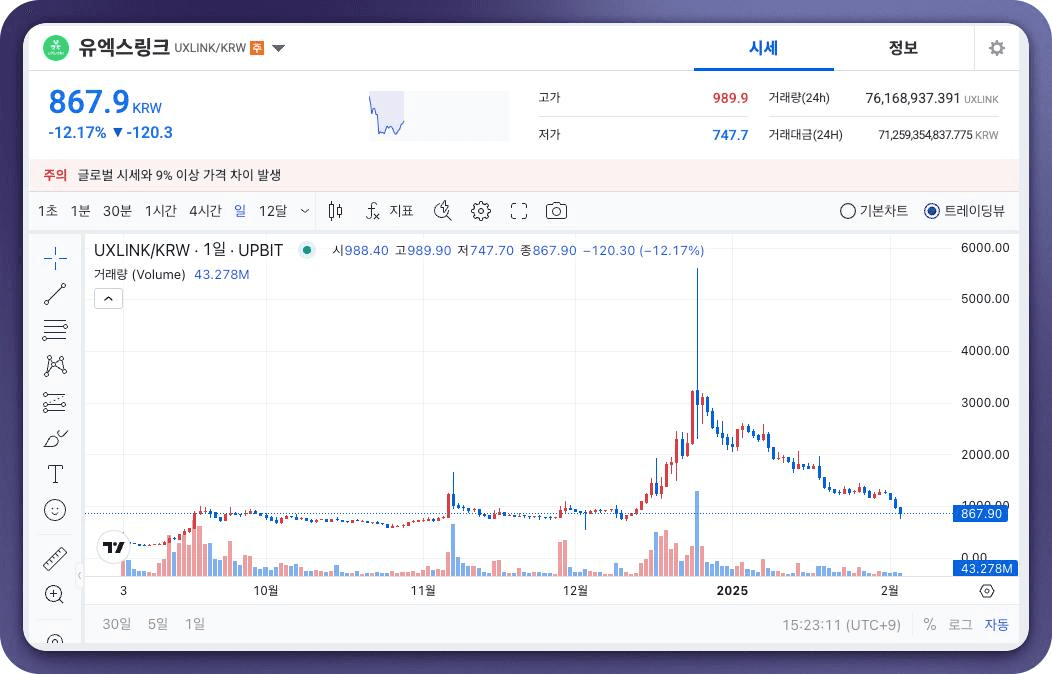Select the ruler measure tool

click(x=55, y=559)
